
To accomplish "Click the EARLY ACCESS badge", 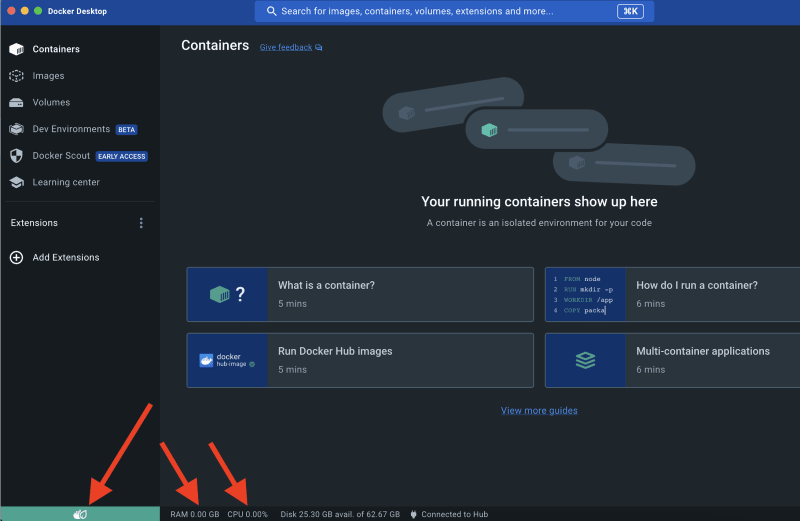I will point(121,156).
